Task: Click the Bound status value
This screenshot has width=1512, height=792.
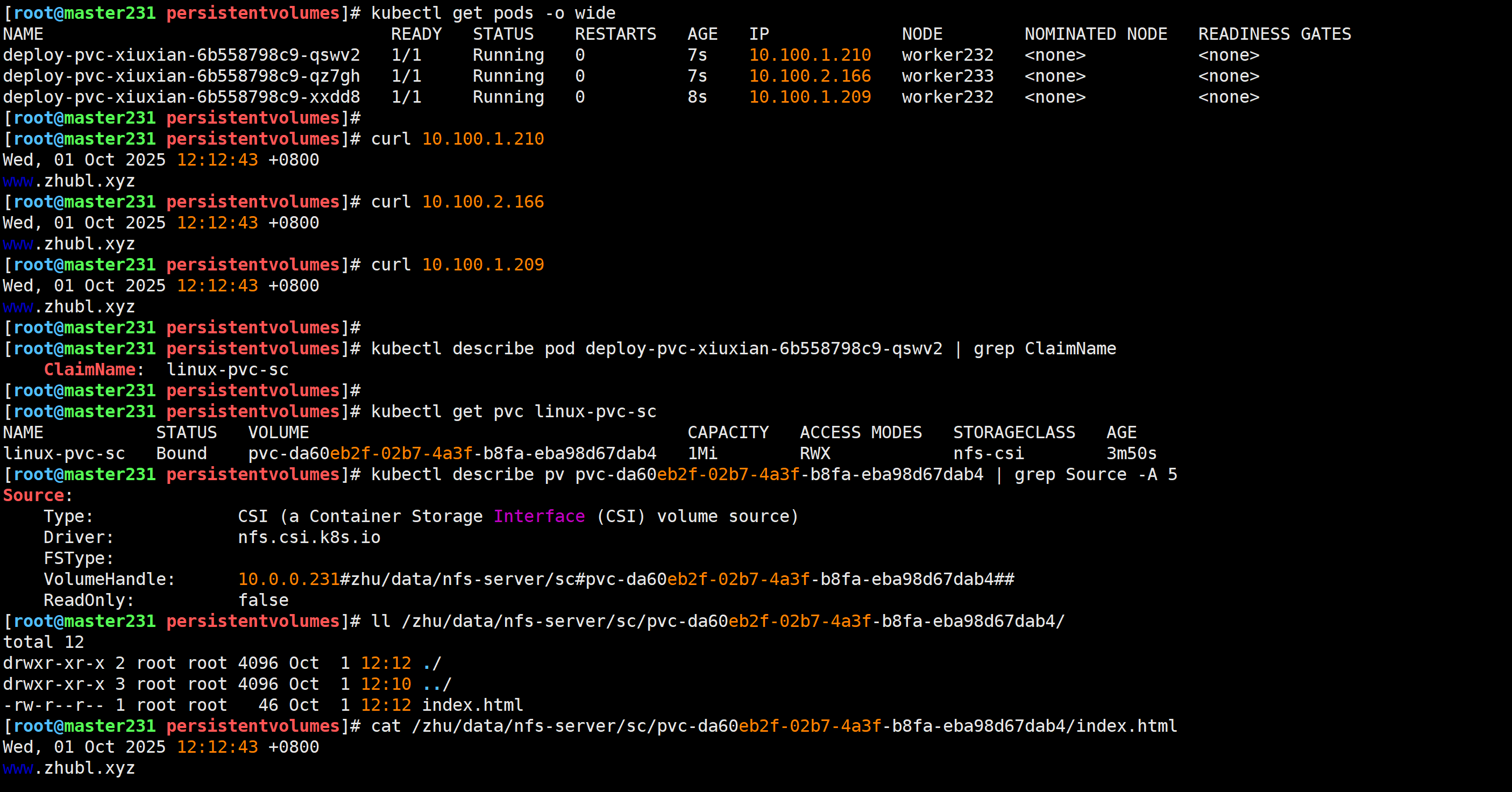Action: [181, 453]
